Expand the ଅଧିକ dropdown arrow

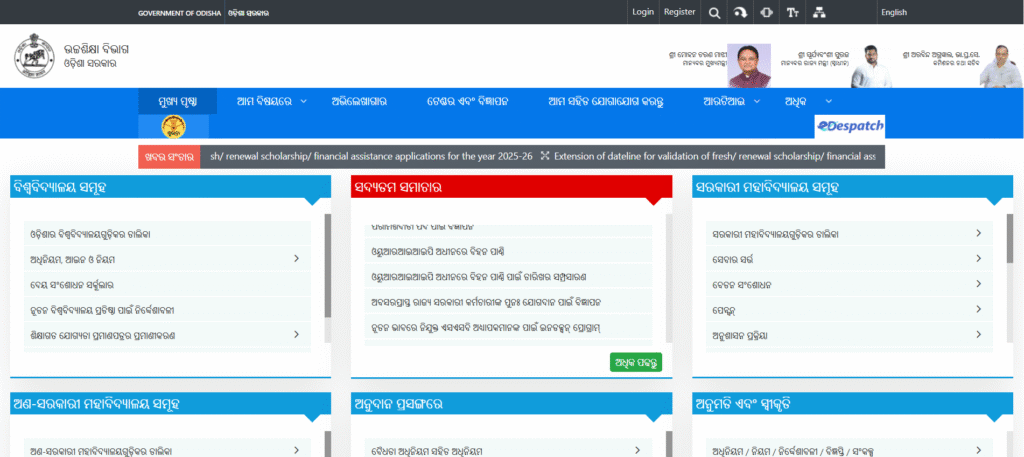click(829, 101)
